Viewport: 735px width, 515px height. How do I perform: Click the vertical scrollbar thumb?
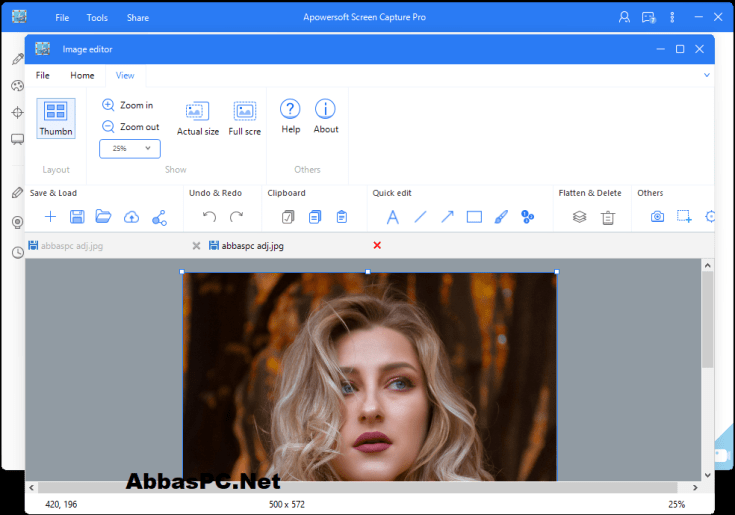708,320
